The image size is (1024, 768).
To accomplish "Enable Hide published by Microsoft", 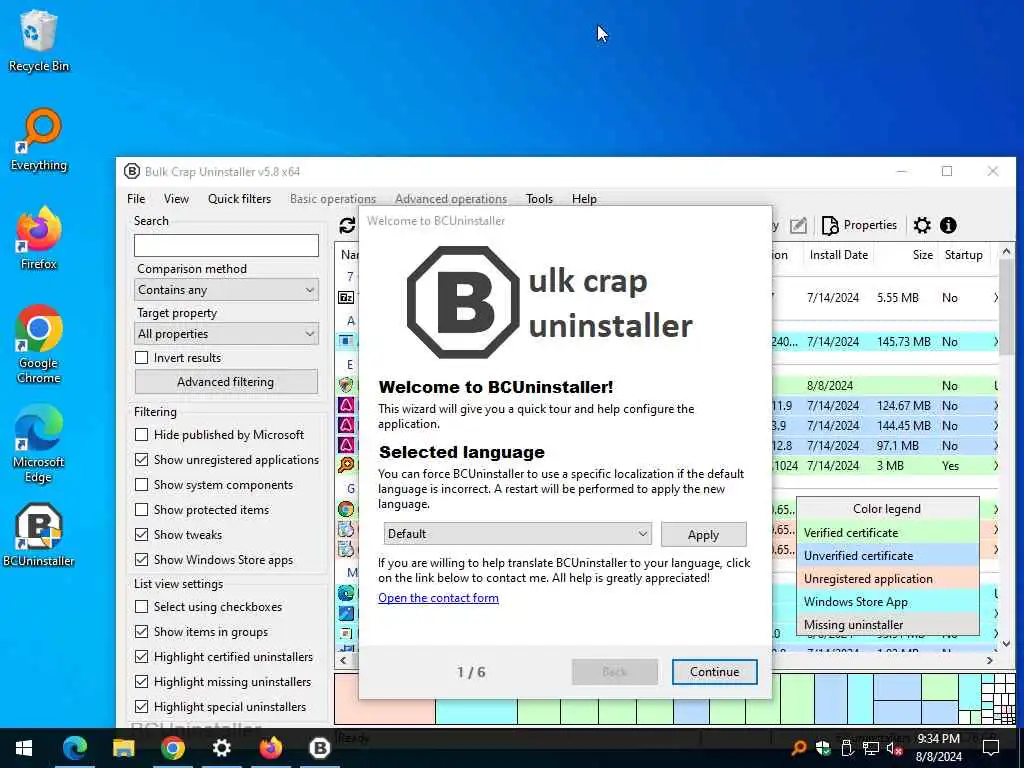I will point(141,434).
